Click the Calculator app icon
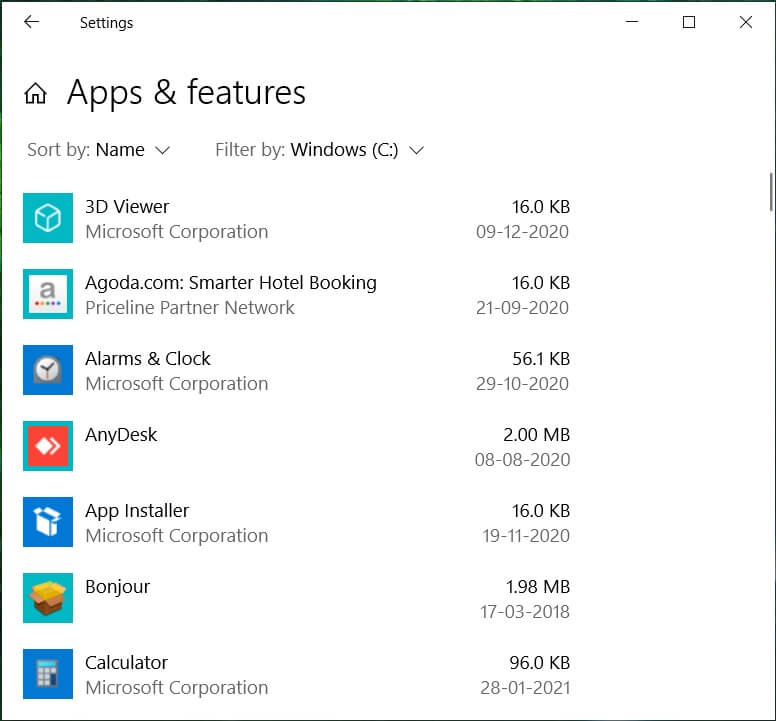 tap(48, 674)
